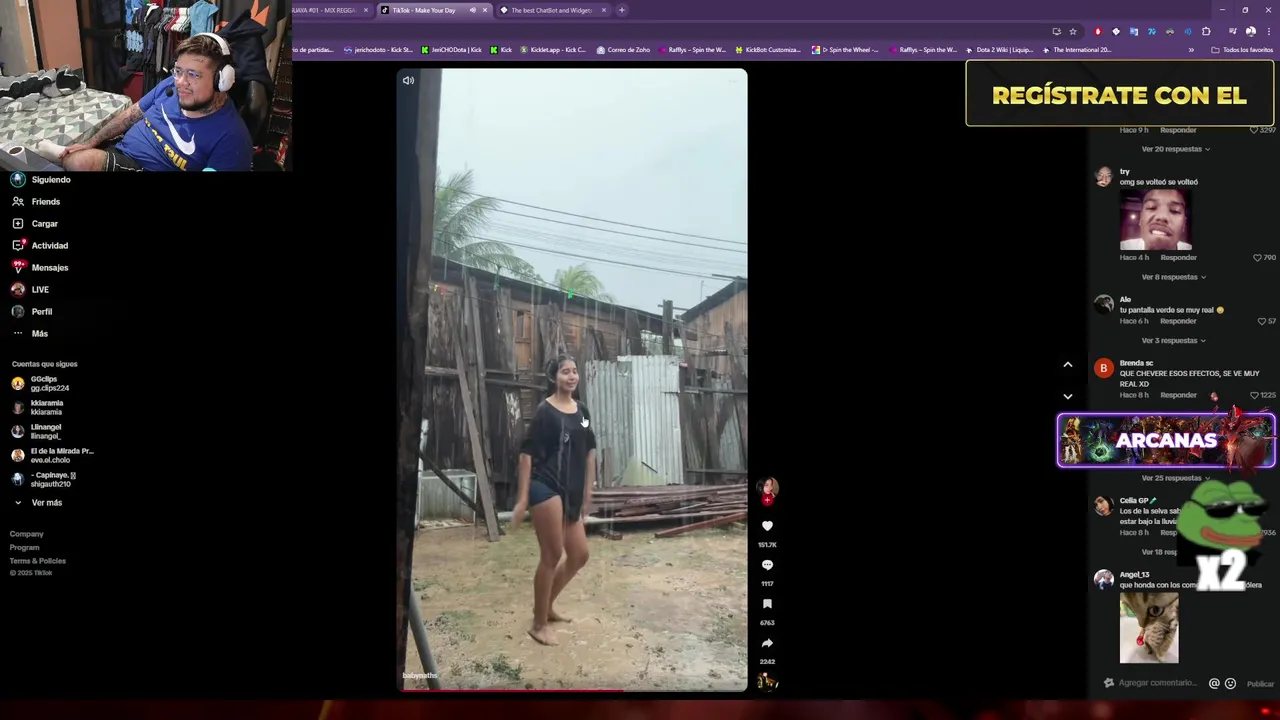
Task: Open comments via the speech bubble icon
Action: (x=767, y=565)
